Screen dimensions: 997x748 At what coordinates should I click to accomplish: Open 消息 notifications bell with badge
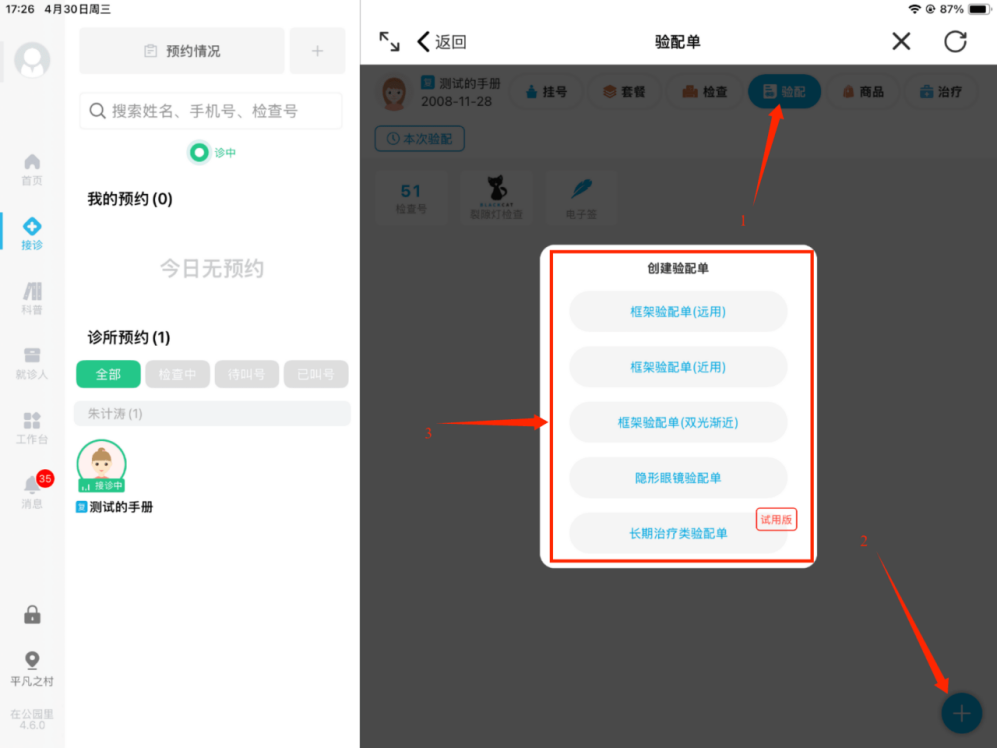[x=33, y=487]
